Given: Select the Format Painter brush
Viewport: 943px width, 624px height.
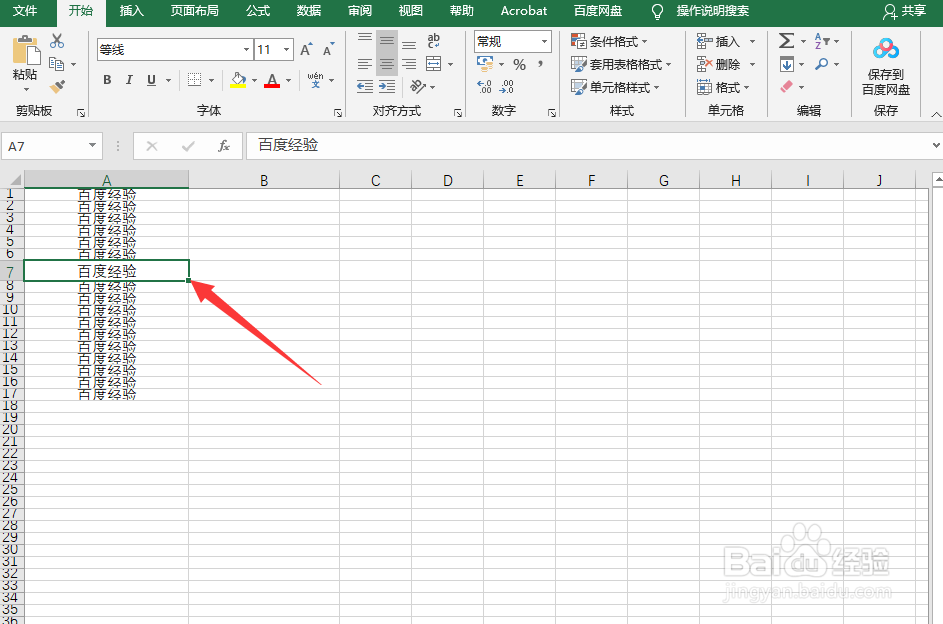Looking at the screenshot, I should pos(57,87).
